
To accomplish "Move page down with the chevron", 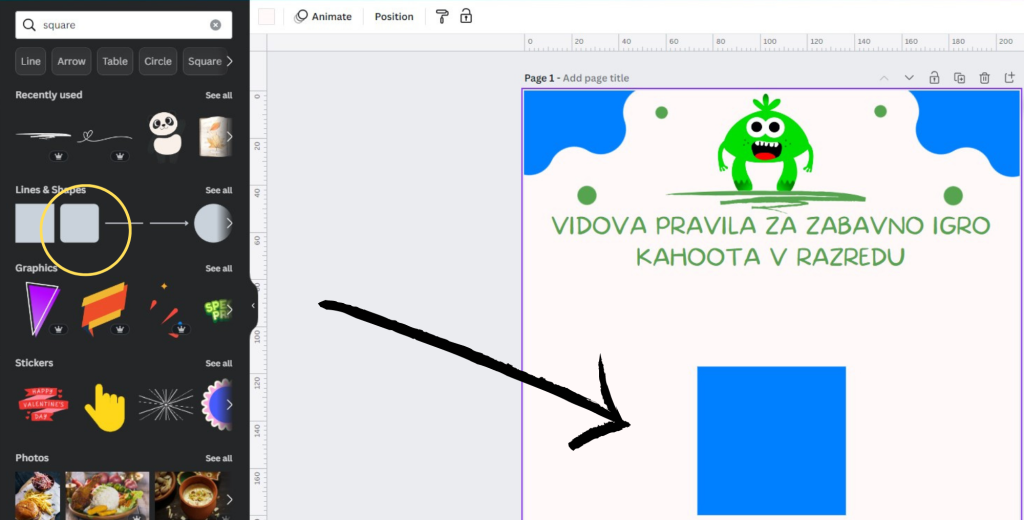I will click(x=909, y=78).
